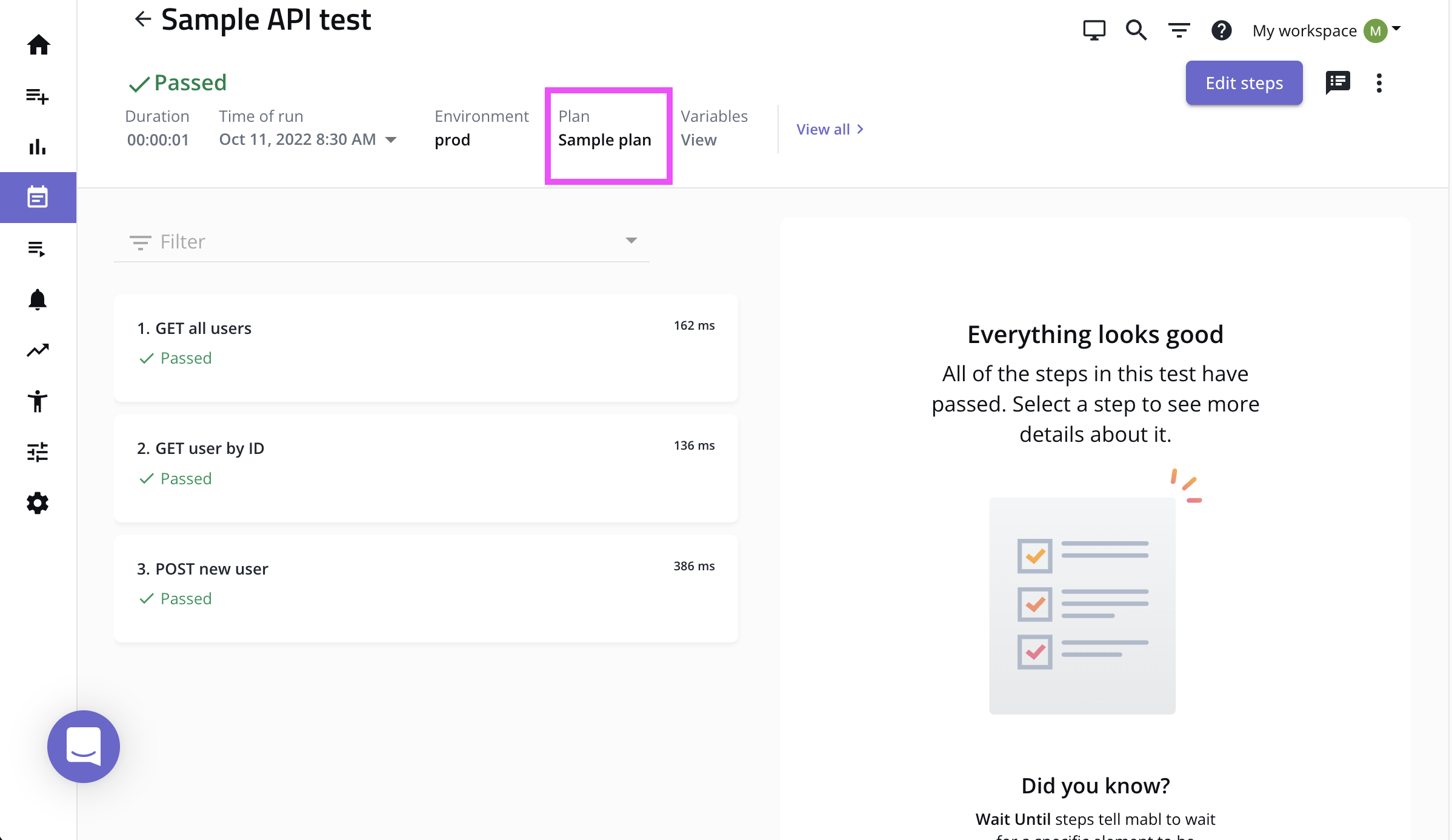Go back using arrow beside Sample API test
1452x840 pixels.
coord(143,19)
